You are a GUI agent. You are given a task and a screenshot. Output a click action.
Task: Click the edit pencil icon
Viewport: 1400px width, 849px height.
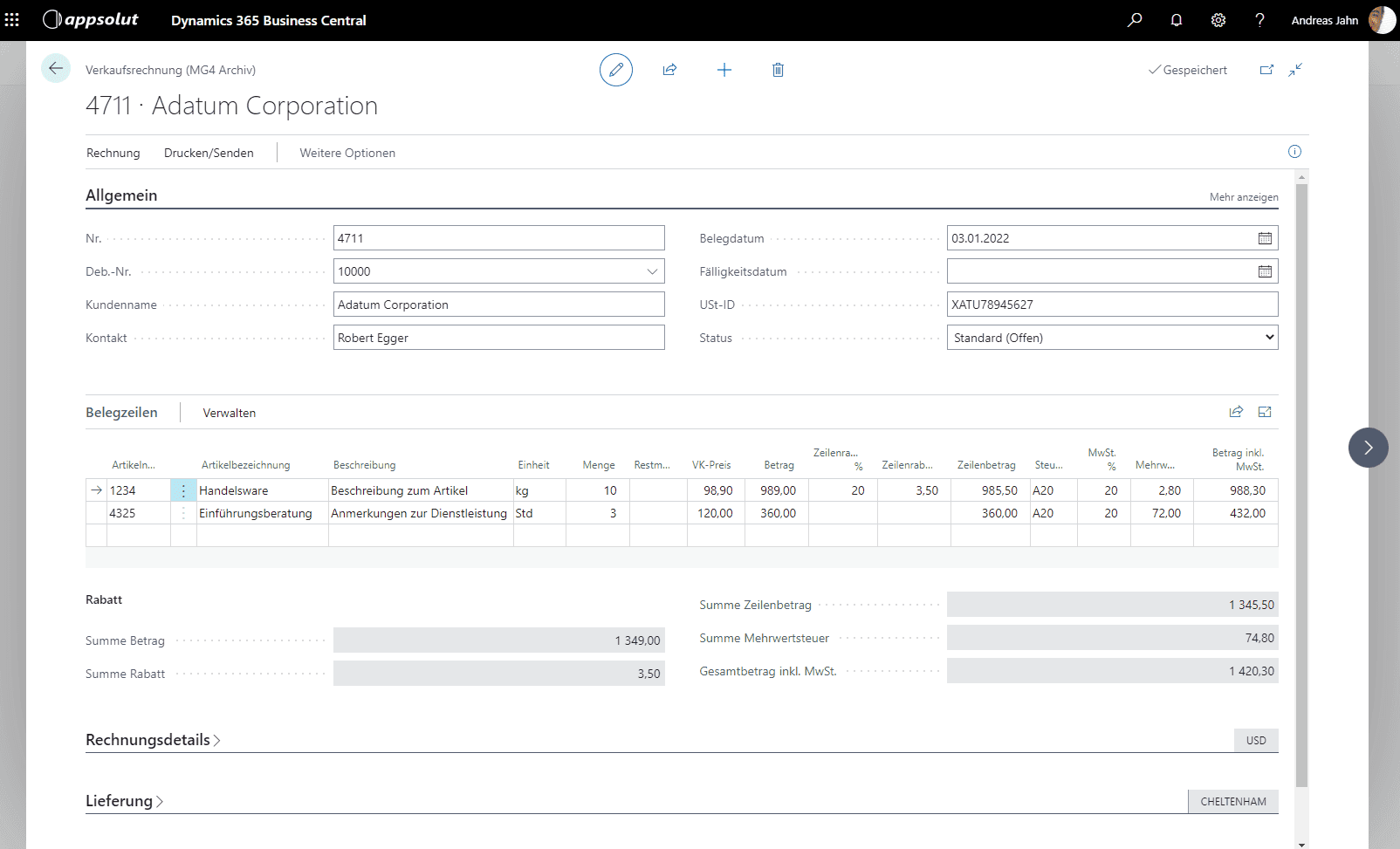point(615,70)
